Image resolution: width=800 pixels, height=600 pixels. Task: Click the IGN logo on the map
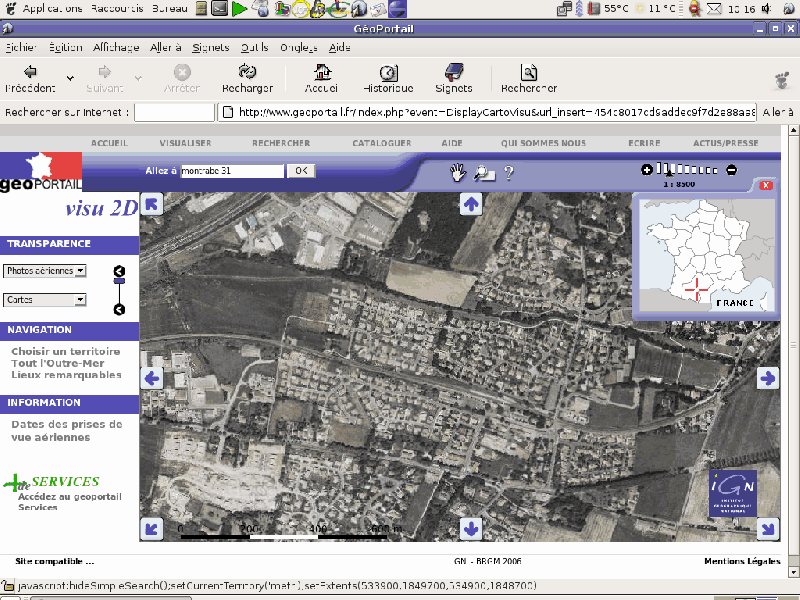(x=733, y=493)
